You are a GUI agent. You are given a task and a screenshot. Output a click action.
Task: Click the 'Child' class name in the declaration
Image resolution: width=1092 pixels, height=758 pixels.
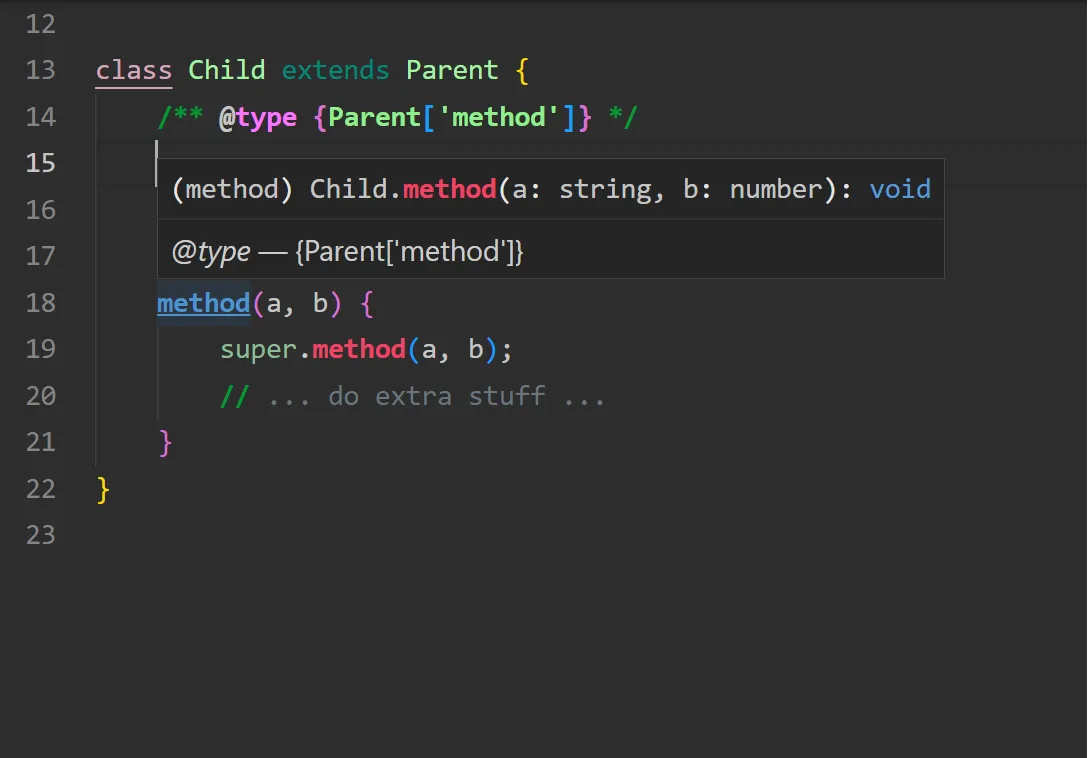227,71
